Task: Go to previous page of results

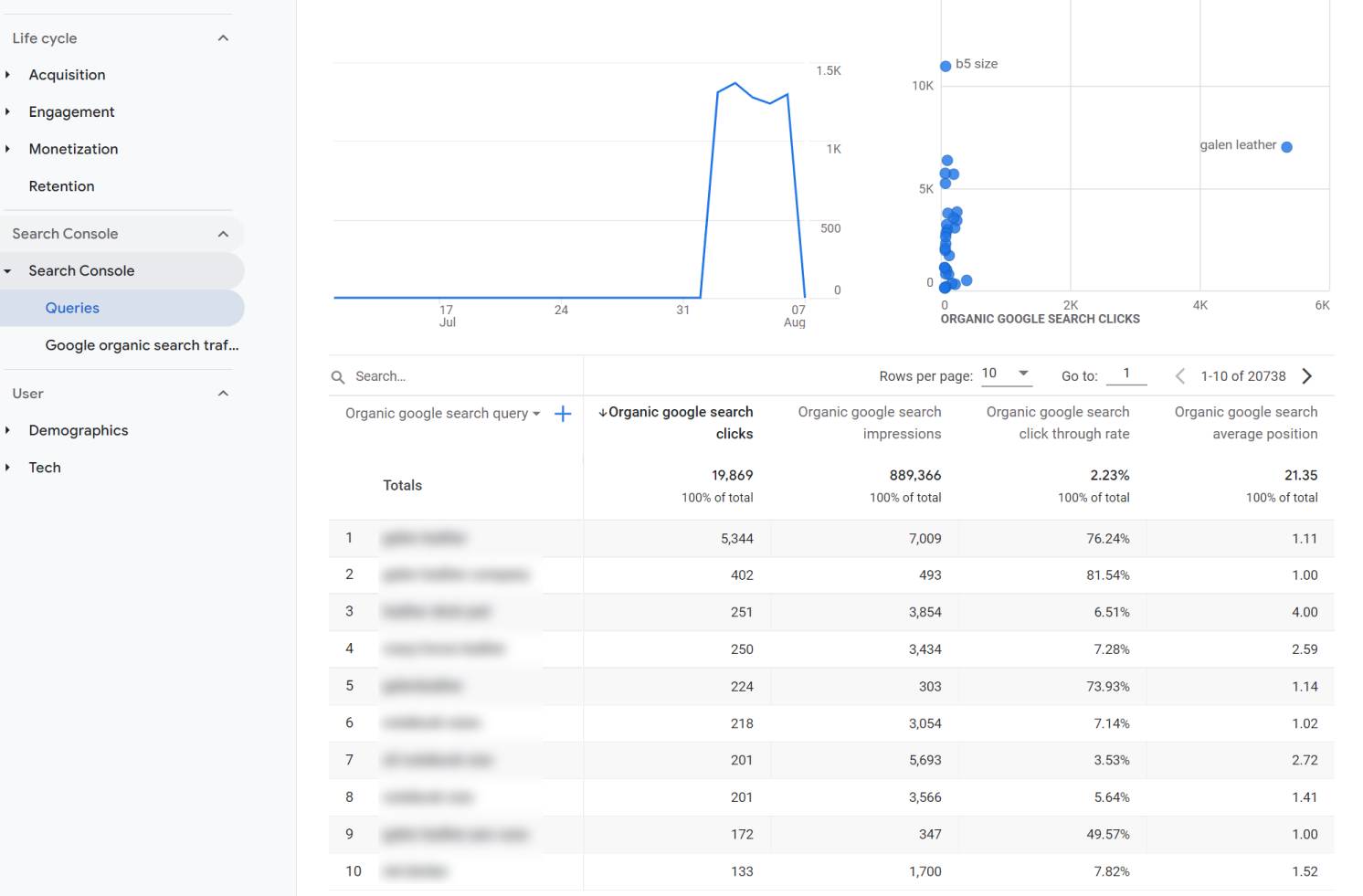Action: click(1179, 376)
